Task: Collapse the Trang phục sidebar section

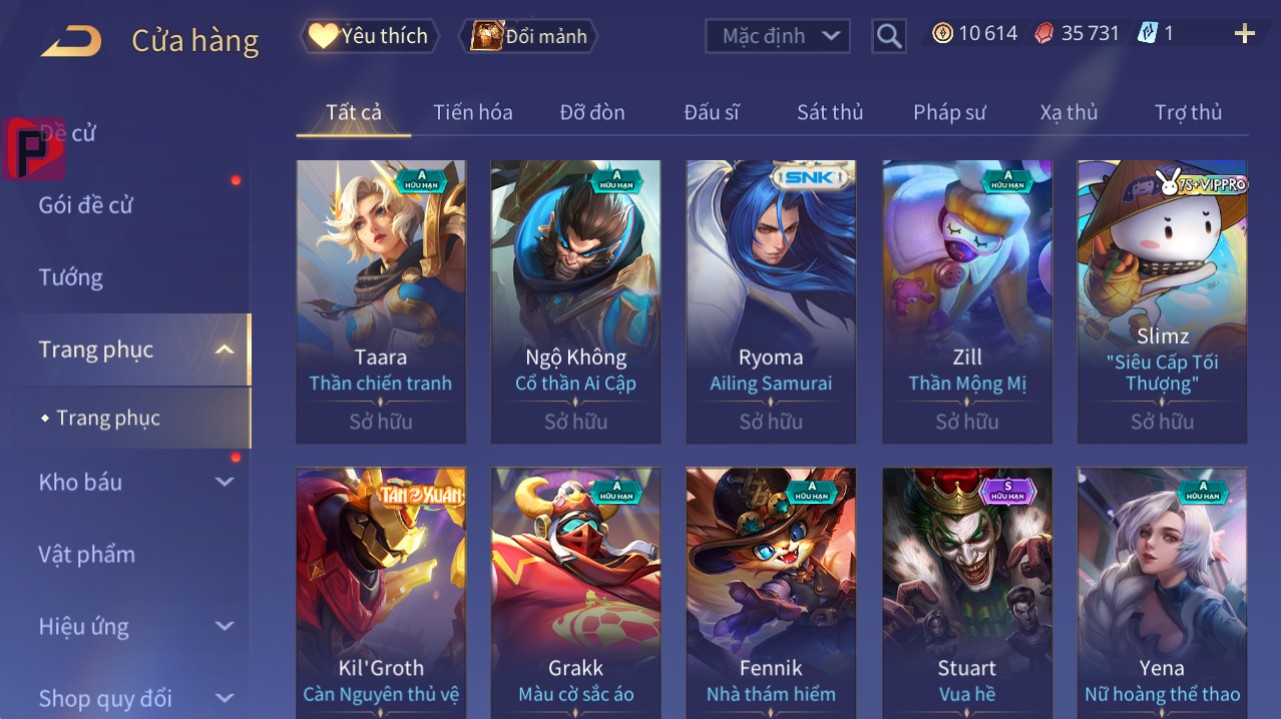Action: pos(225,349)
